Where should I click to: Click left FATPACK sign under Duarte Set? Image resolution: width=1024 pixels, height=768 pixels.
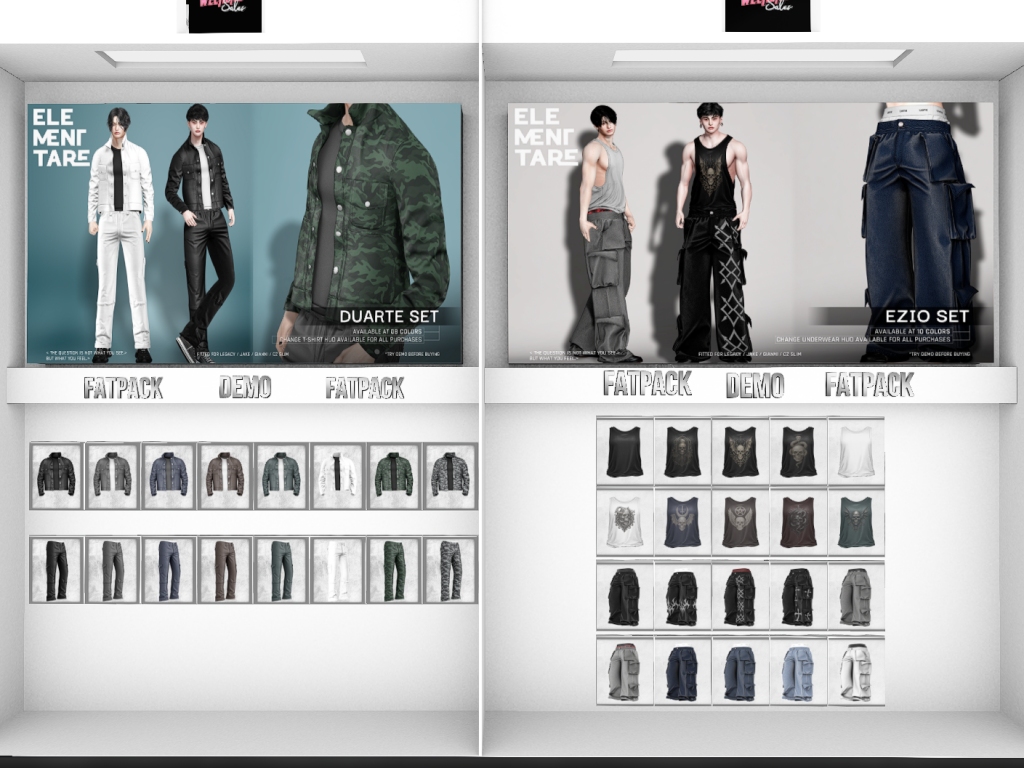click(123, 388)
